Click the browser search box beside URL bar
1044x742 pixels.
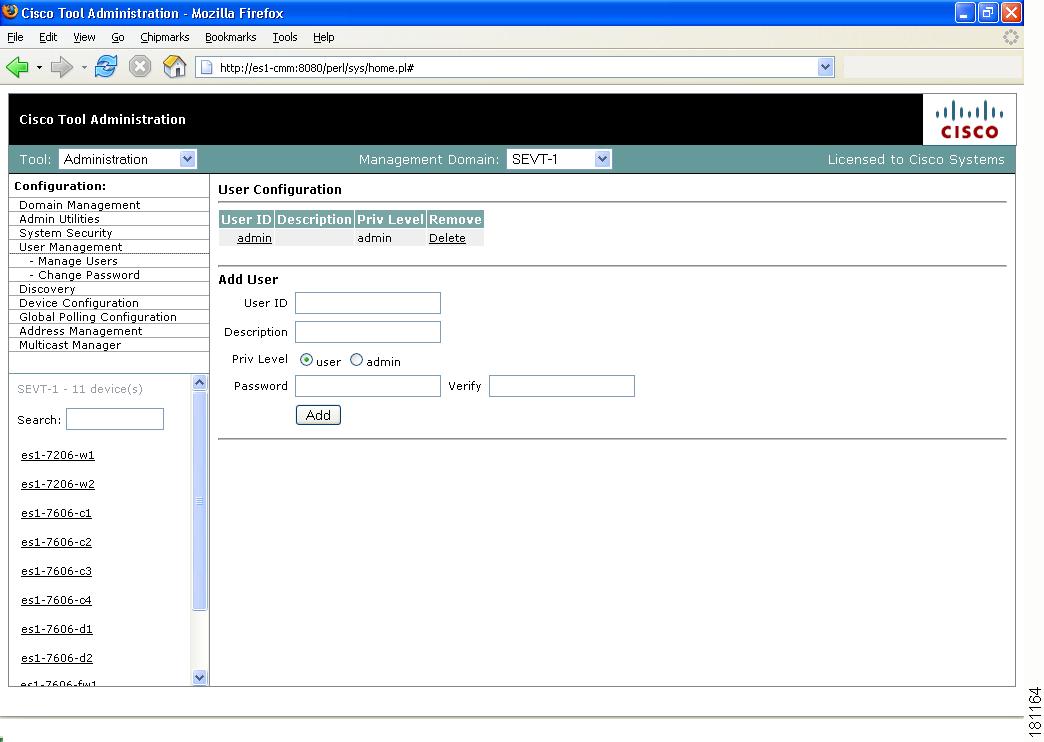(932, 67)
